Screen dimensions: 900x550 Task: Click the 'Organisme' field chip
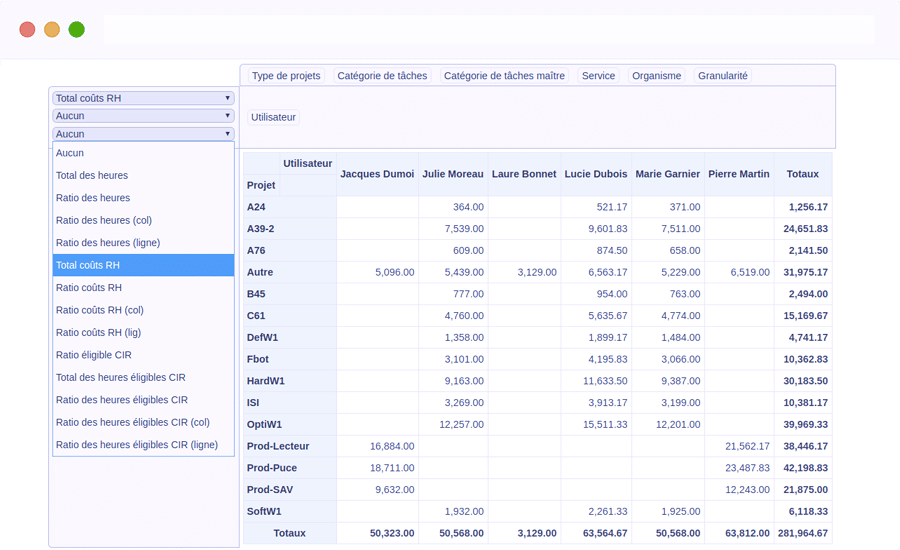click(x=656, y=76)
